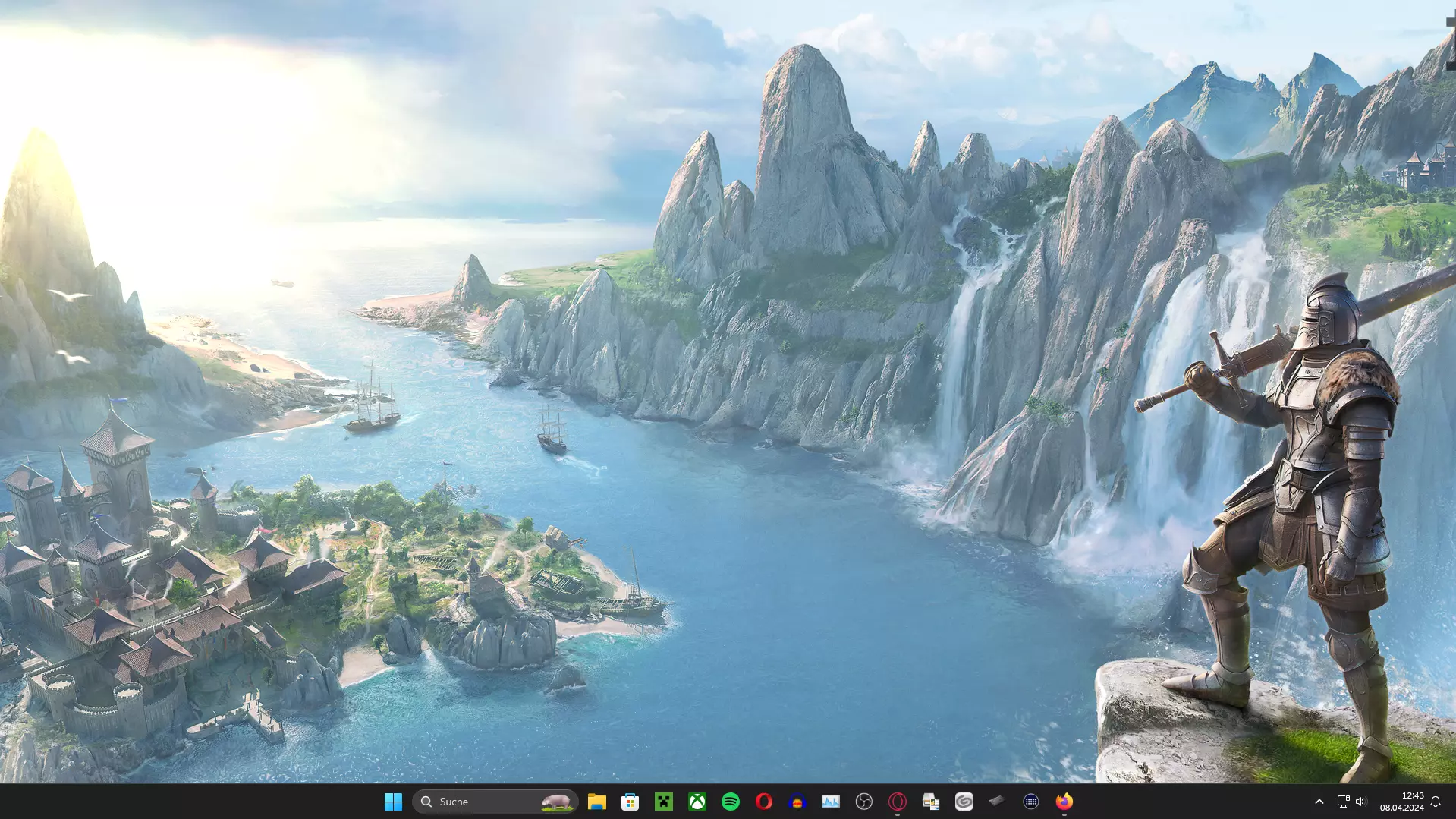Launch the red Opera browser
Viewport: 1456px width, 819px height.
click(764, 802)
